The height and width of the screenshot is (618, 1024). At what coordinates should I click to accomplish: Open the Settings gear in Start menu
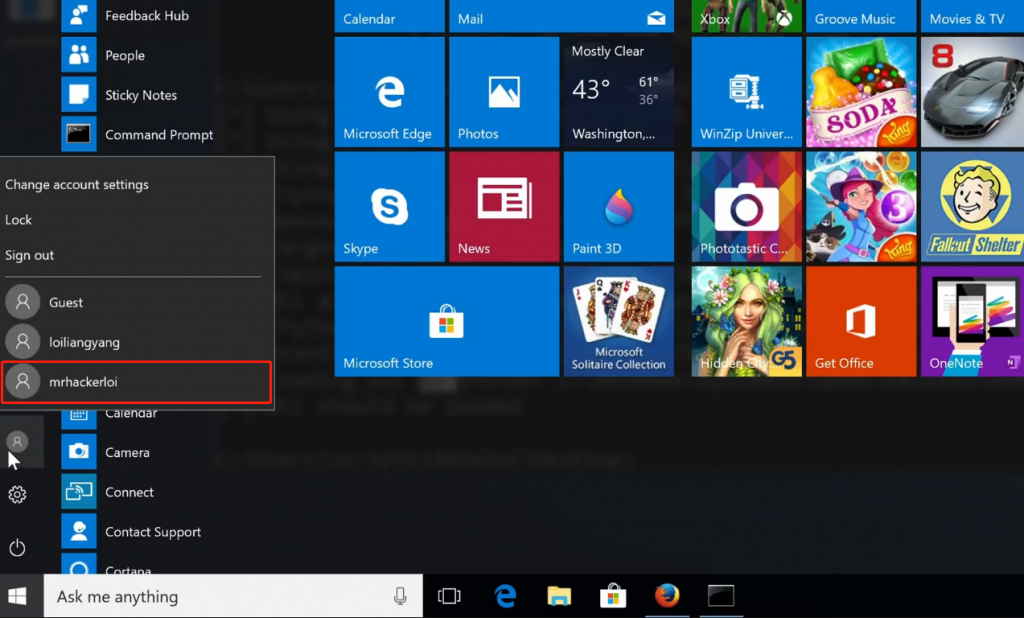17,494
